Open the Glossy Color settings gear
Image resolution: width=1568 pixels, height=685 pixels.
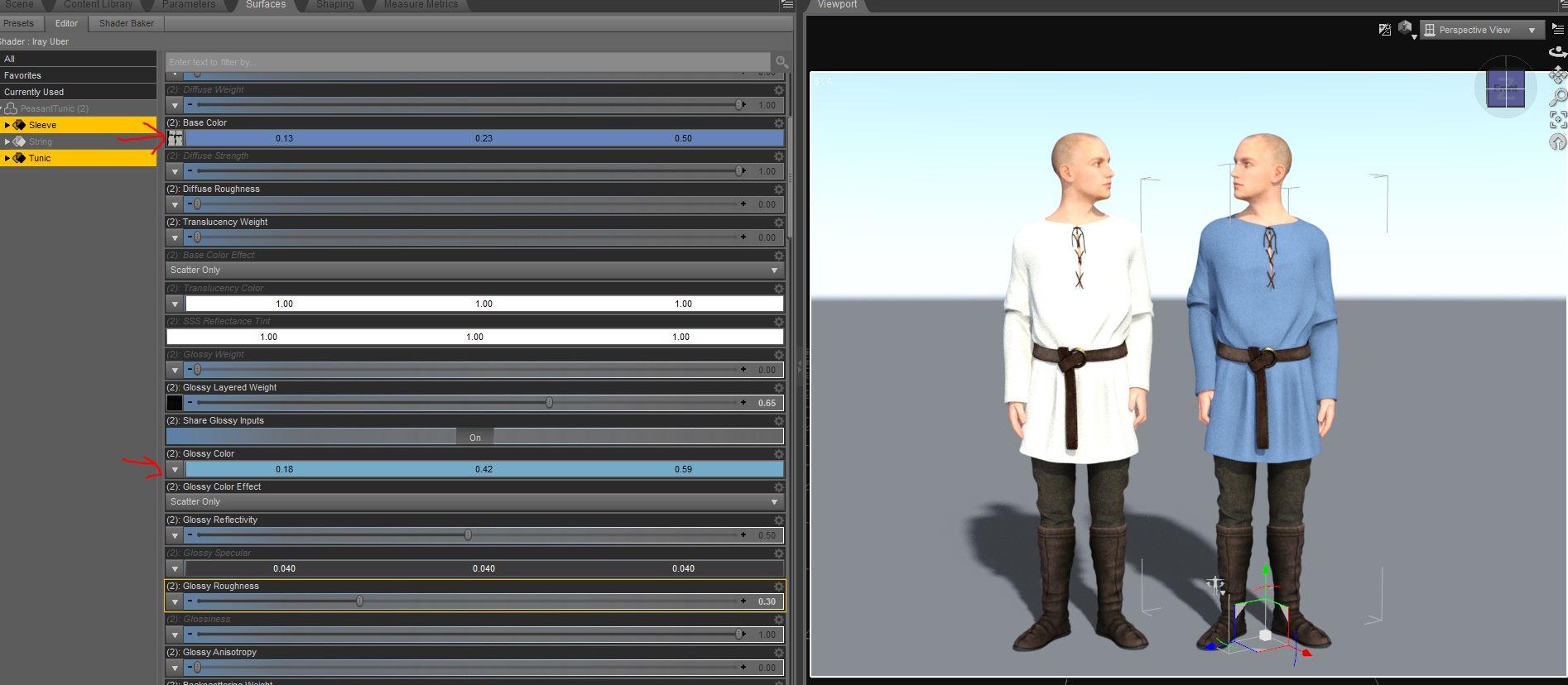(x=778, y=454)
